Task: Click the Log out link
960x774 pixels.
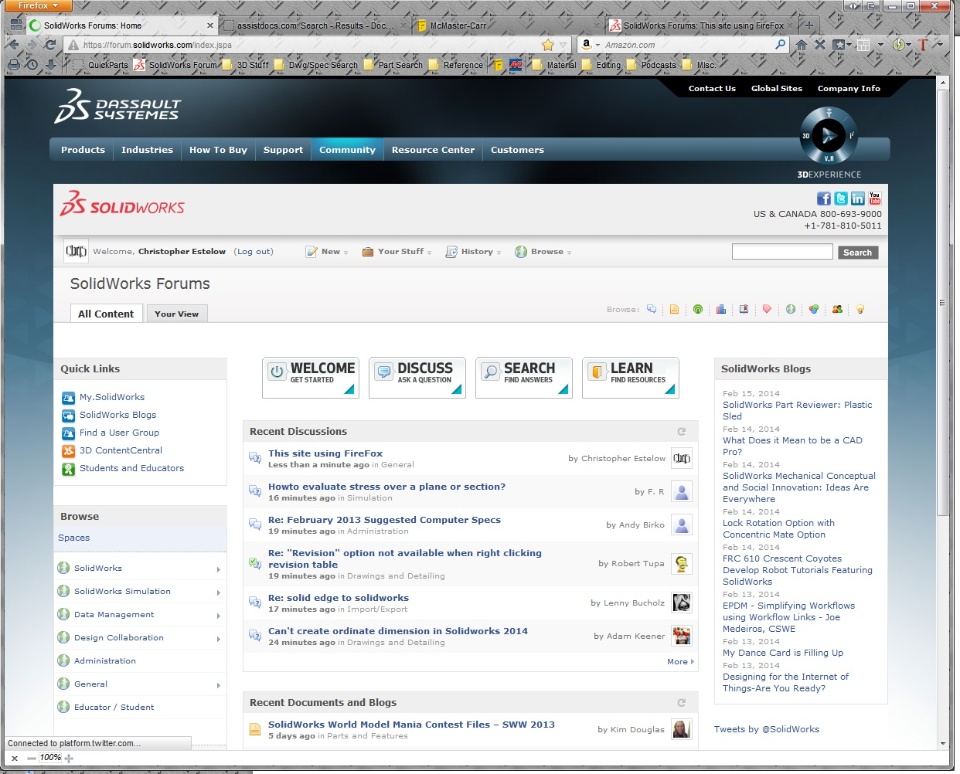Action: click(x=253, y=252)
